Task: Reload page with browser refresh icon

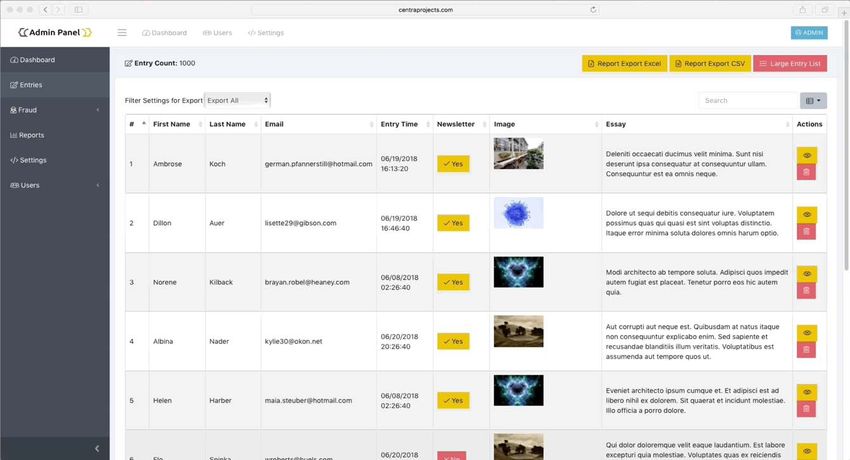Action: 594,9
